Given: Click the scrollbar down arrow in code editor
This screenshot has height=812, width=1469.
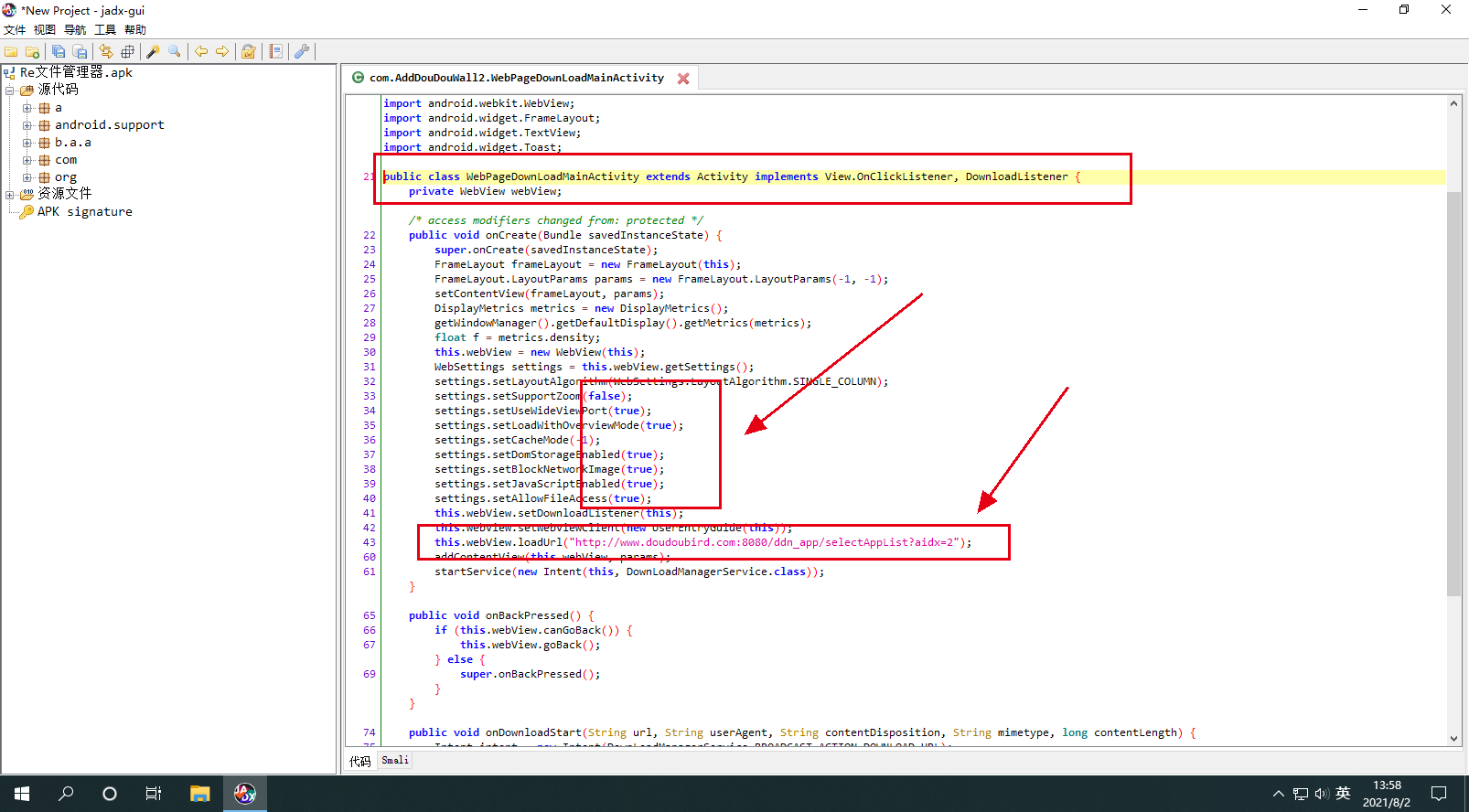Looking at the screenshot, I should pos(1453,739).
